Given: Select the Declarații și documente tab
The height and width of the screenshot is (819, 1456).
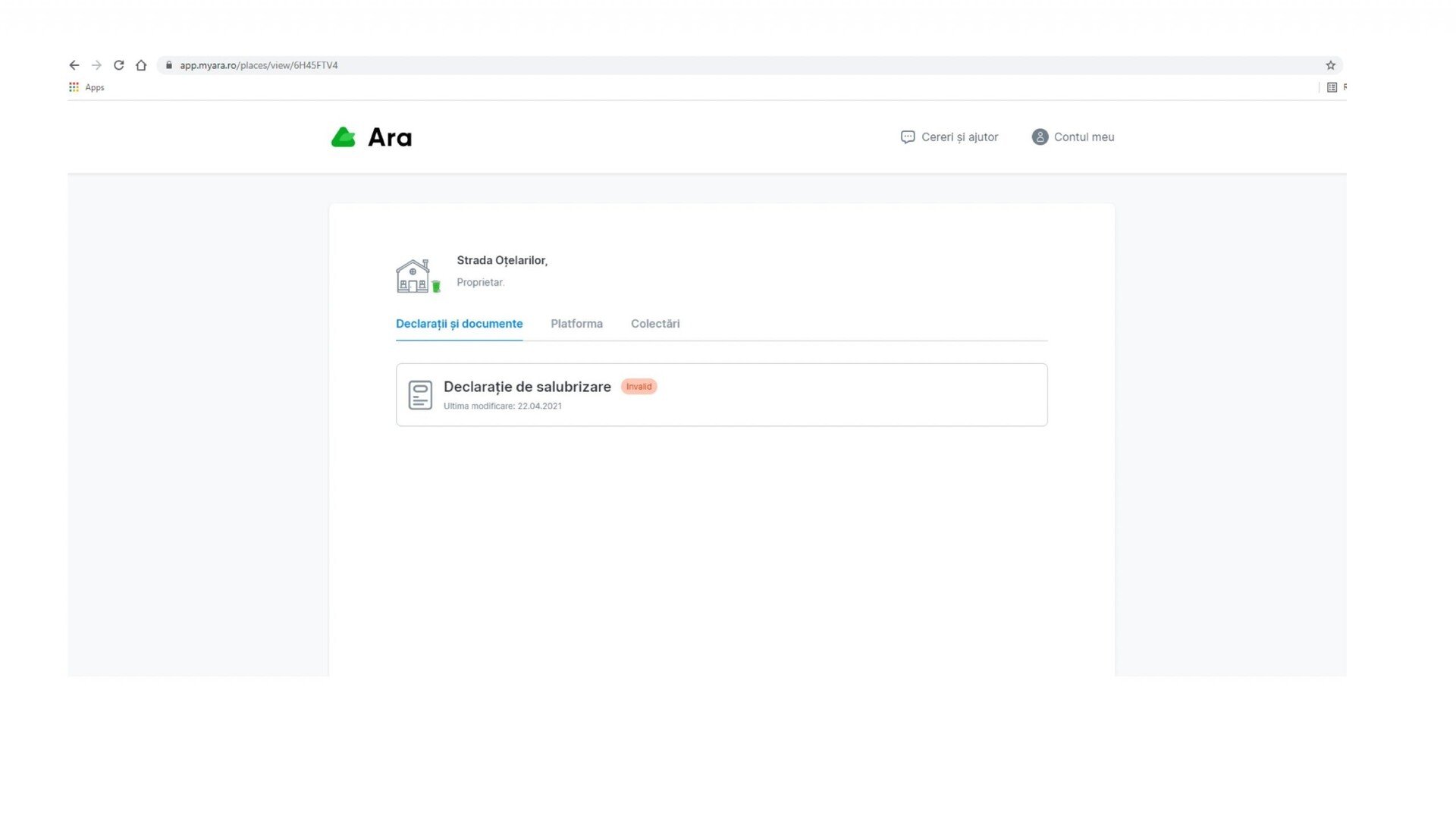Looking at the screenshot, I should (x=459, y=324).
